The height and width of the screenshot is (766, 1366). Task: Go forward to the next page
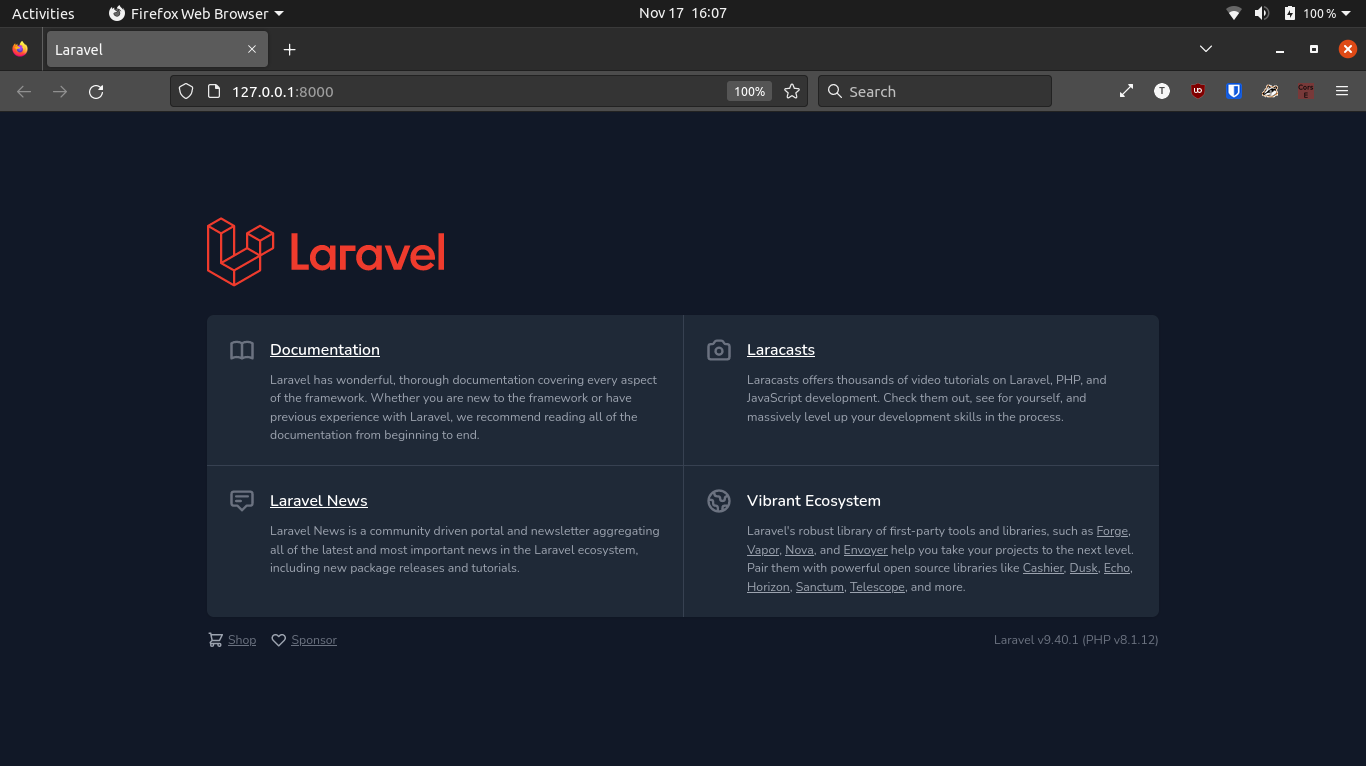pos(60,91)
